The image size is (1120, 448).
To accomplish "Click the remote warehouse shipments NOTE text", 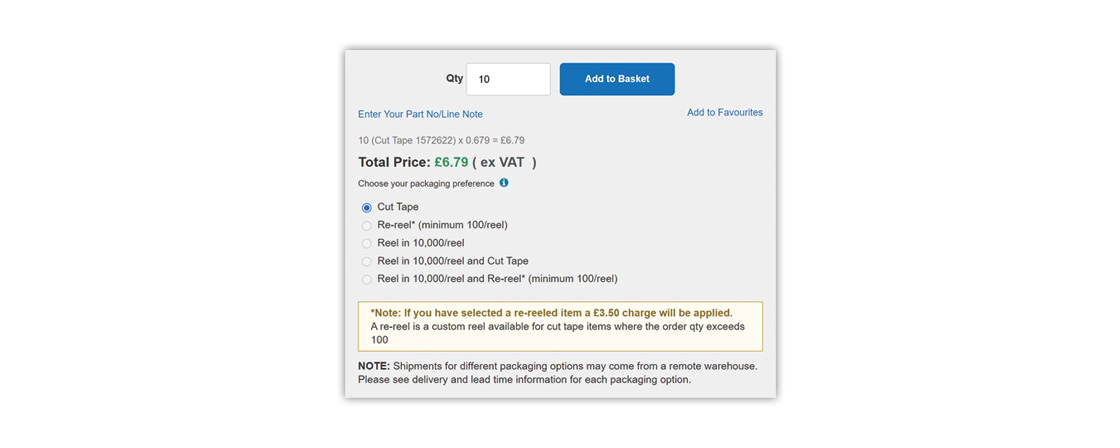I will pos(557,366).
